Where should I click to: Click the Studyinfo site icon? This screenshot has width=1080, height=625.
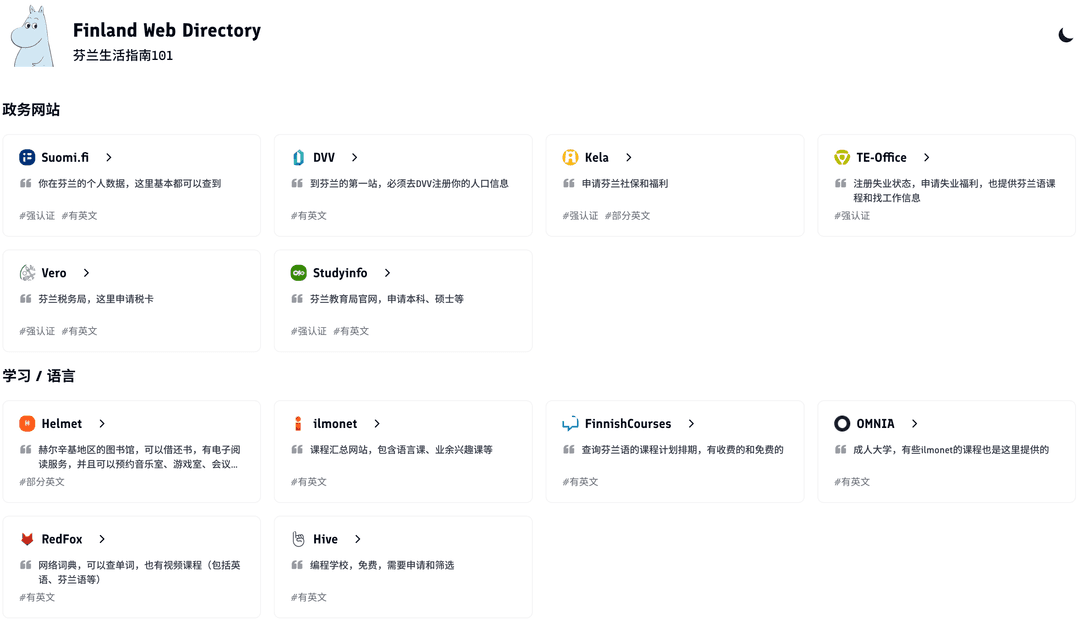pos(298,273)
